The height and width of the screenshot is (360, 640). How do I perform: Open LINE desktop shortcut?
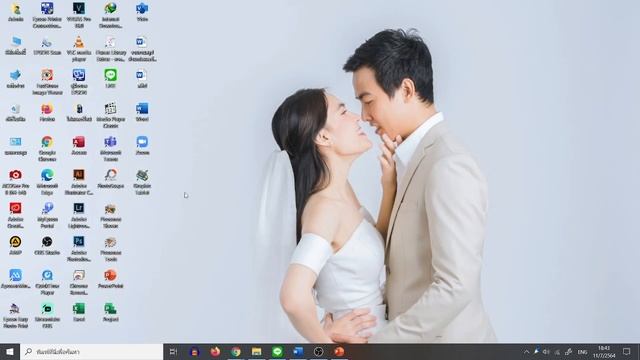[x=110, y=78]
